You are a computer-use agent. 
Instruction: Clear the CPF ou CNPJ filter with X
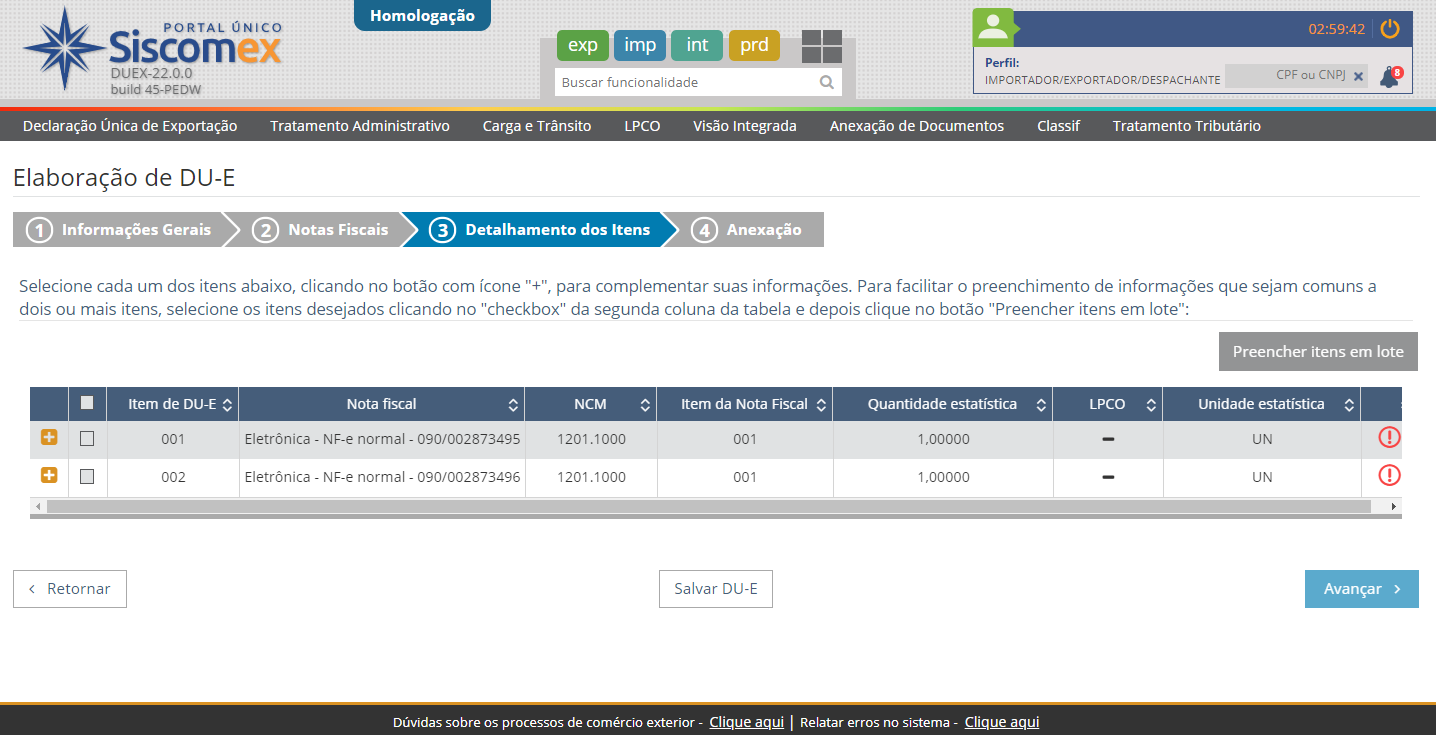pyautogui.click(x=1359, y=76)
